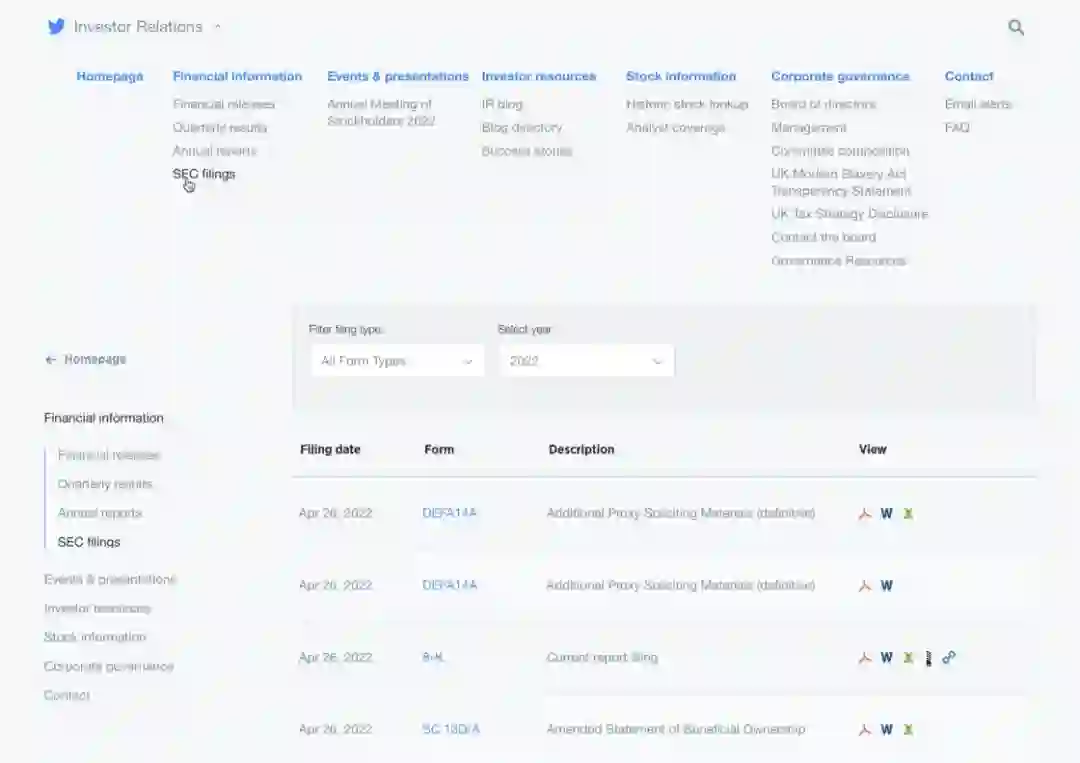1080x763 pixels.
Task: Select the Stock information menu heading
Action: click(x=681, y=76)
